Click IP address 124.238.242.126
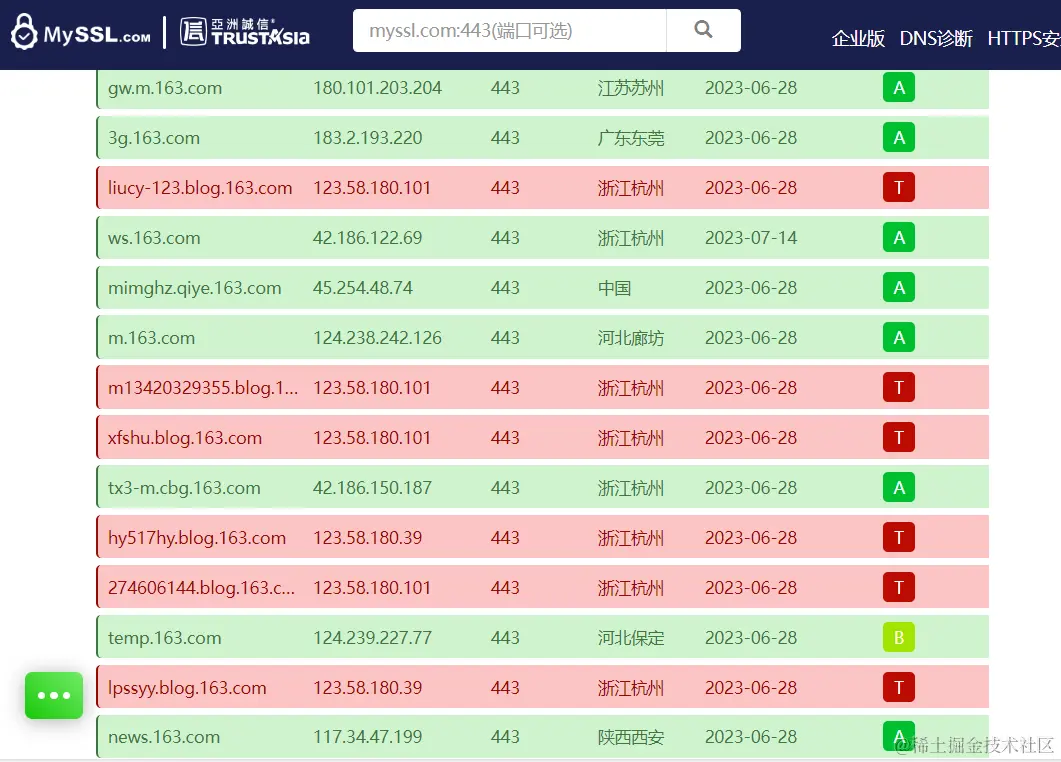 [x=378, y=338]
